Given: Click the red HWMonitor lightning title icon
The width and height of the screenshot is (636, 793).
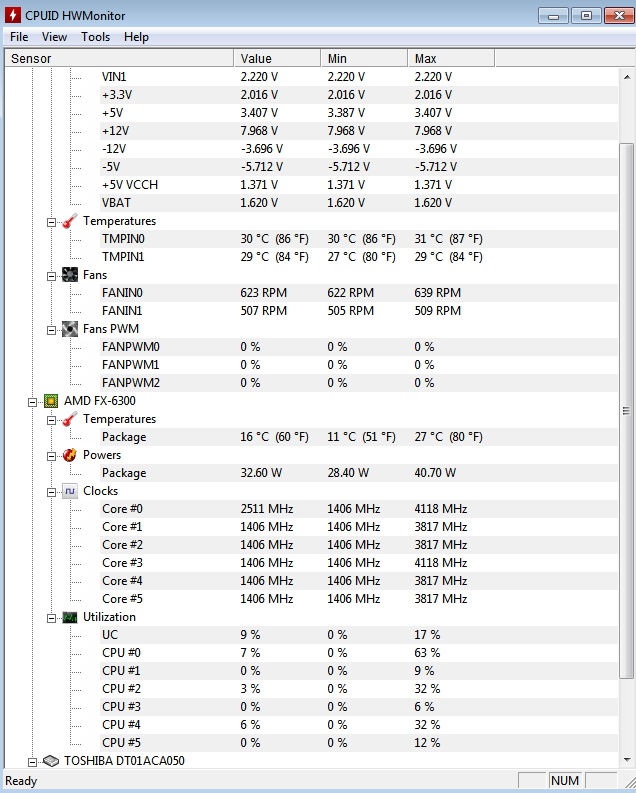Looking at the screenshot, I should tap(13, 15).
